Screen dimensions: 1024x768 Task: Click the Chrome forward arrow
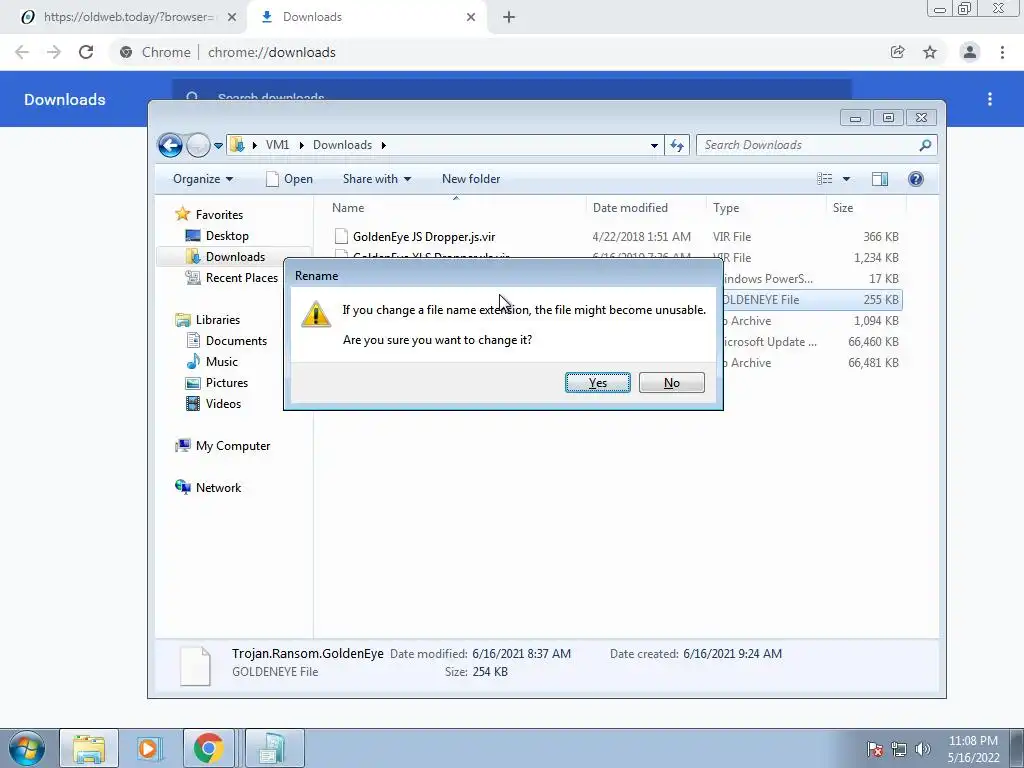pos(54,52)
